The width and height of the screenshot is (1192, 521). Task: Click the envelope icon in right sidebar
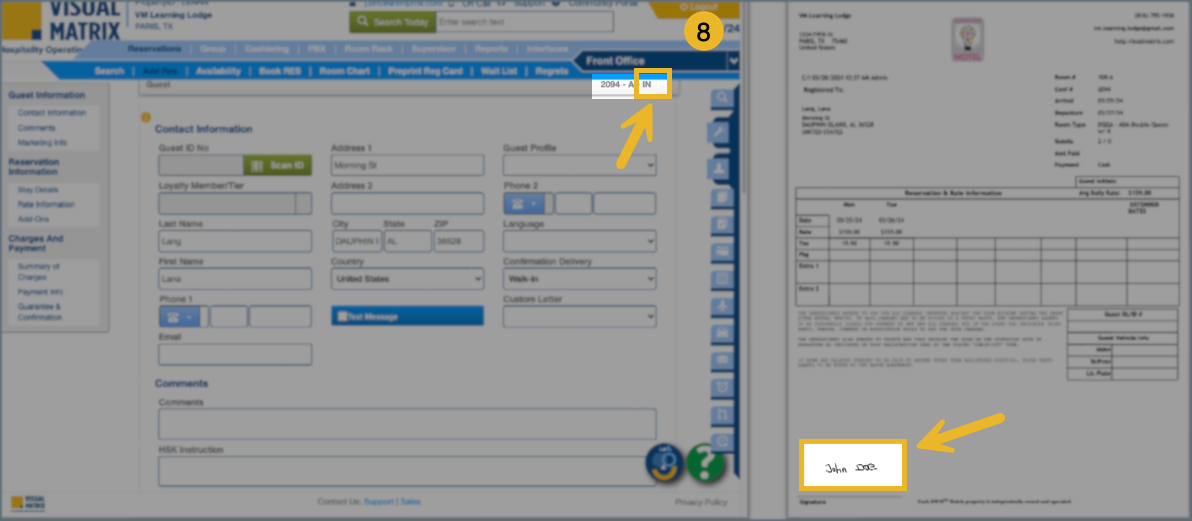pos(722,359)
